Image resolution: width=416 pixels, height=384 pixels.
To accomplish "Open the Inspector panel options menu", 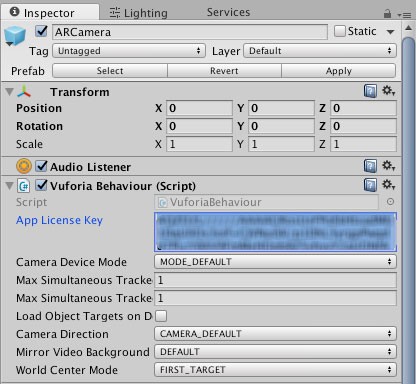I will [x=404, y=15].
